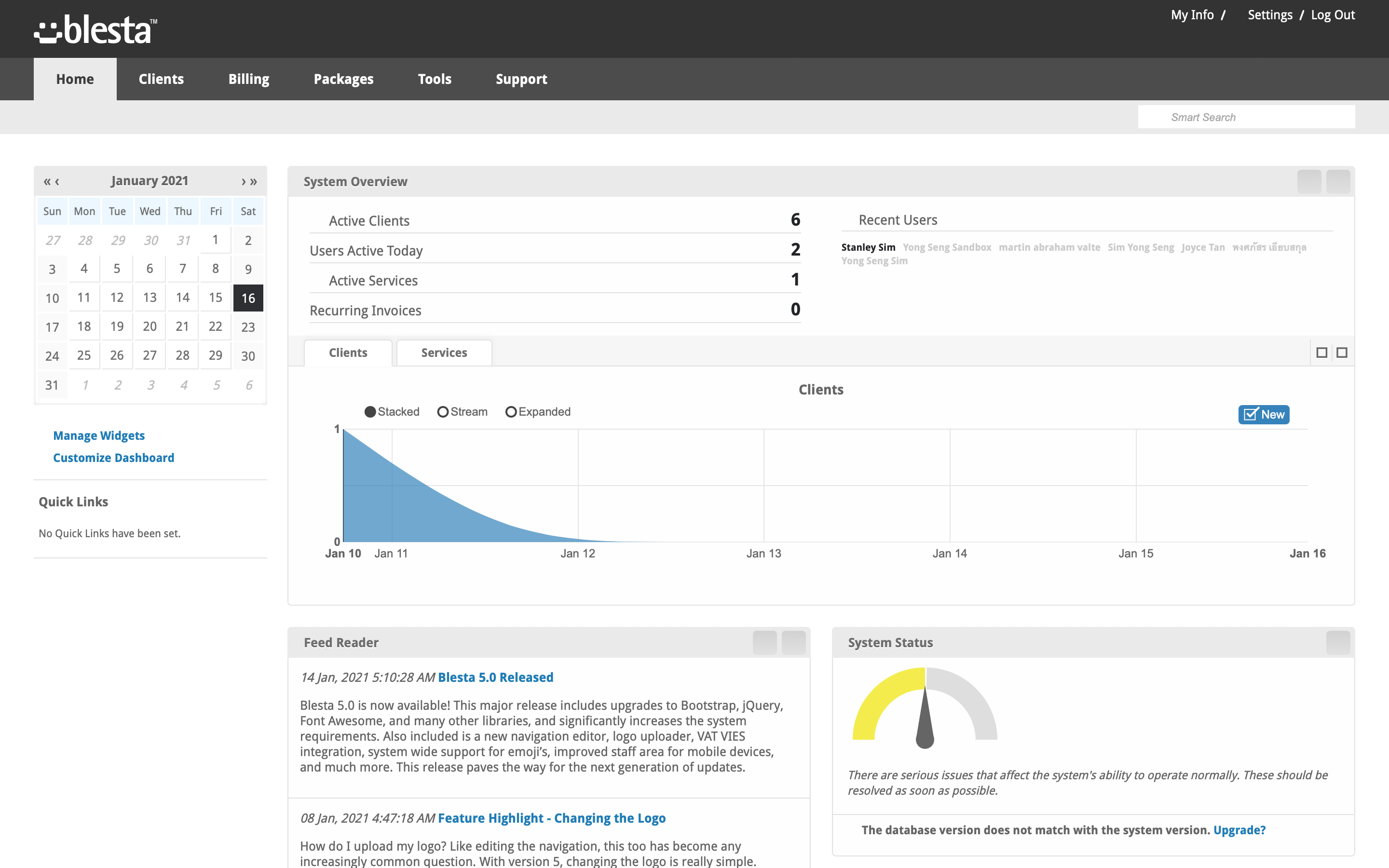The image size is (1389, 868).
Task: Select date 15 in the calendar
Action: point(215,298)
